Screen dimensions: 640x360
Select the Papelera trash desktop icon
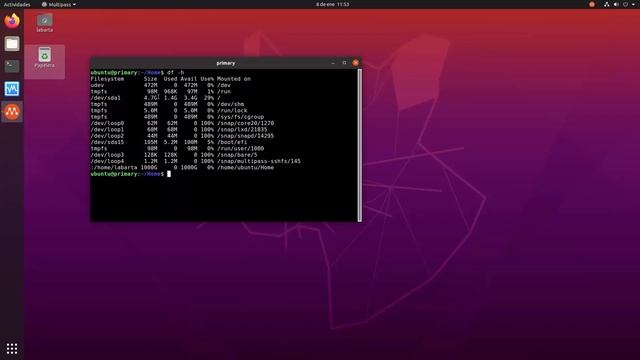(44, 58)
